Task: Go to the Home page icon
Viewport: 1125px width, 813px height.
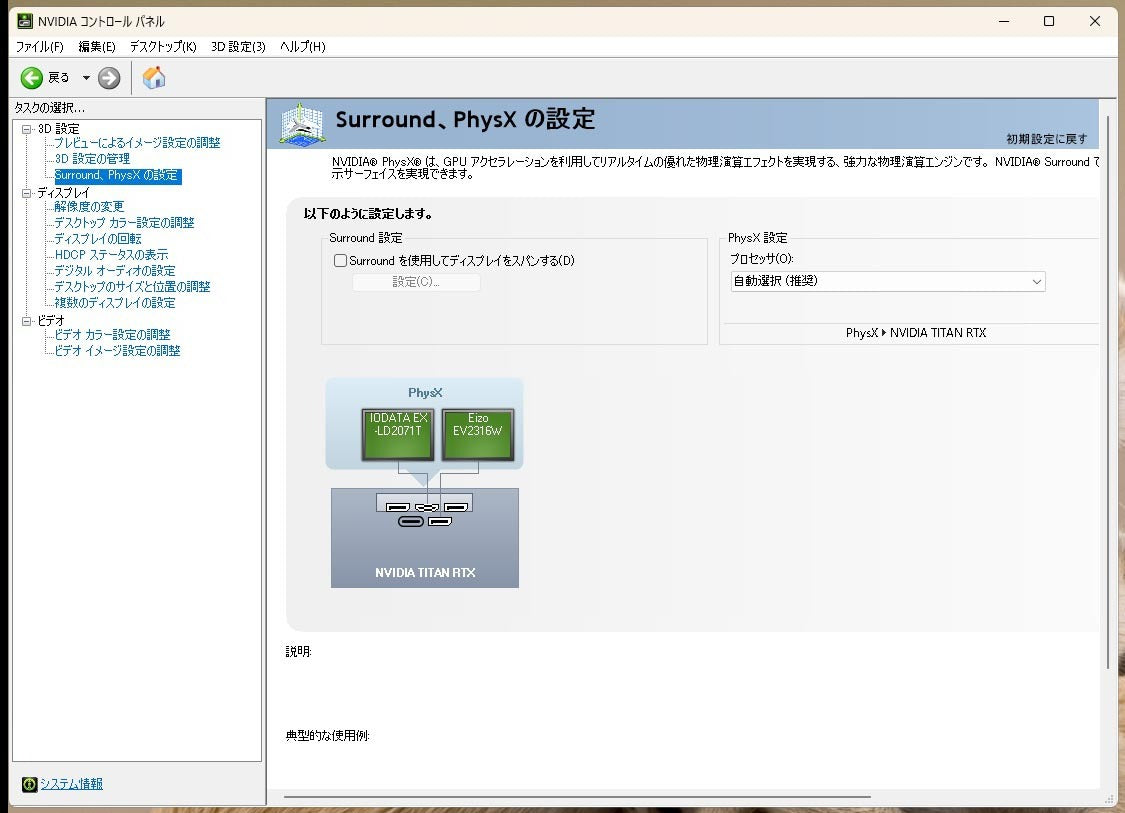Action: click(154, 77)
